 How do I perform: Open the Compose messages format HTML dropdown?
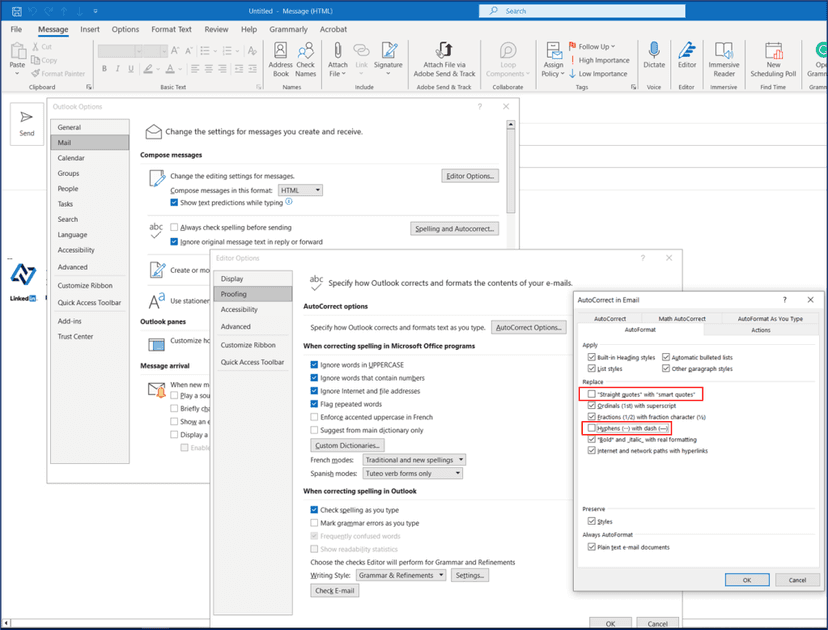pos(300,190)
